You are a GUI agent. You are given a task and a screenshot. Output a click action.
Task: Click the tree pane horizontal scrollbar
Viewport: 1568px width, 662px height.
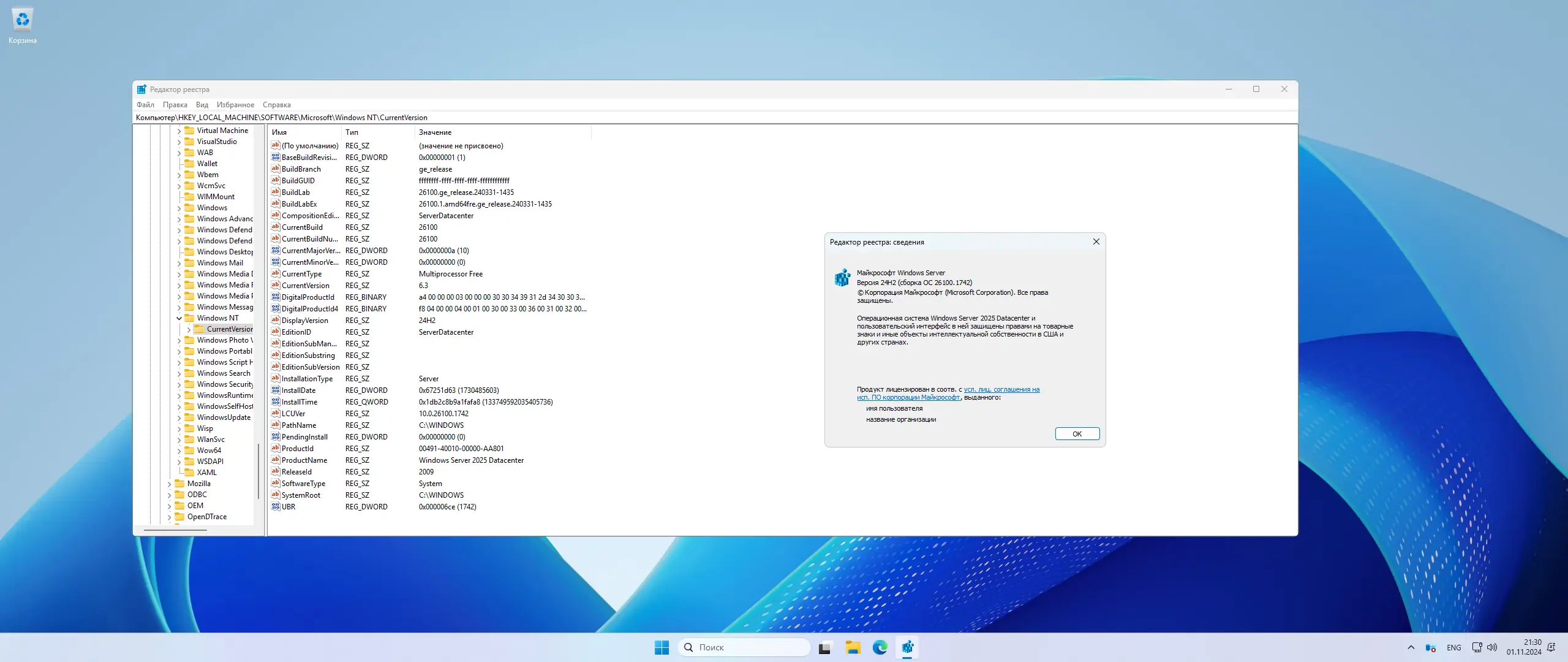point(176,530)
